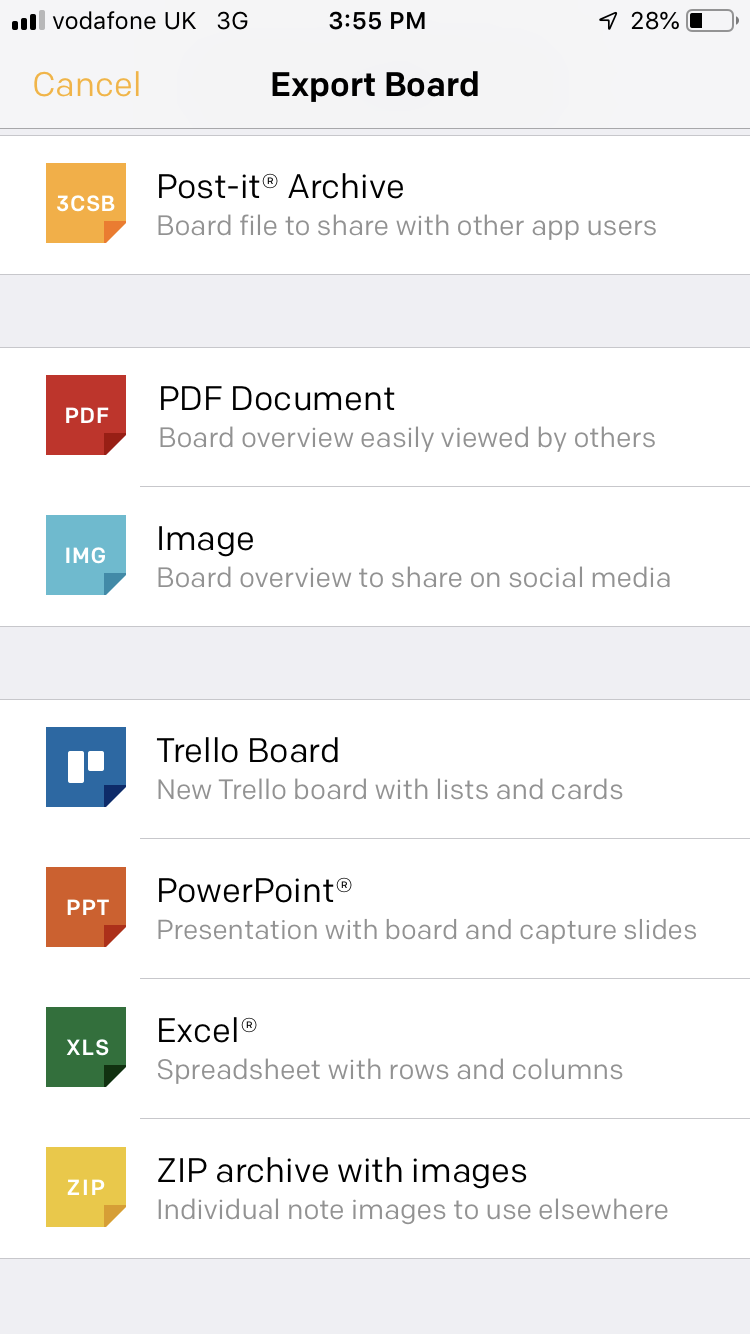
Task: Tap the 3:55 PM clock
Action: coord(377,21)
